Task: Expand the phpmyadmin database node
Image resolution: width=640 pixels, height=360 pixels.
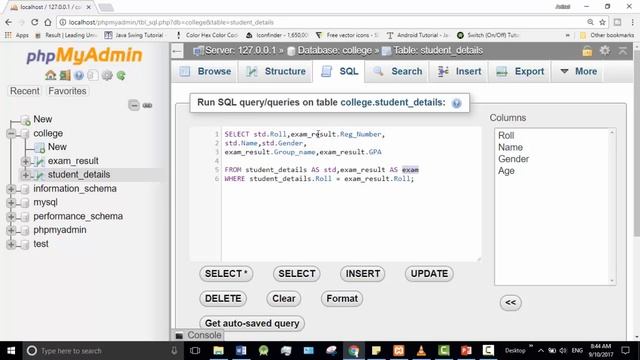Action: (11, 230)
